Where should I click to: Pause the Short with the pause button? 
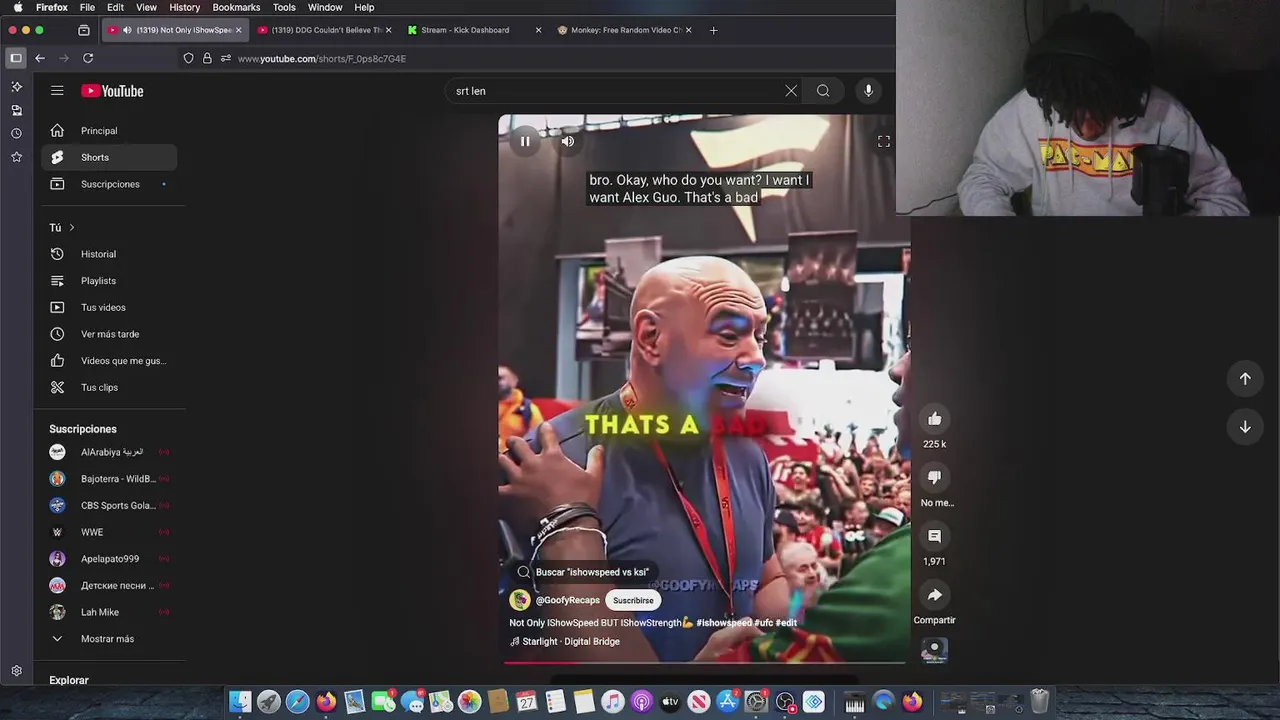tap(525, 141)
